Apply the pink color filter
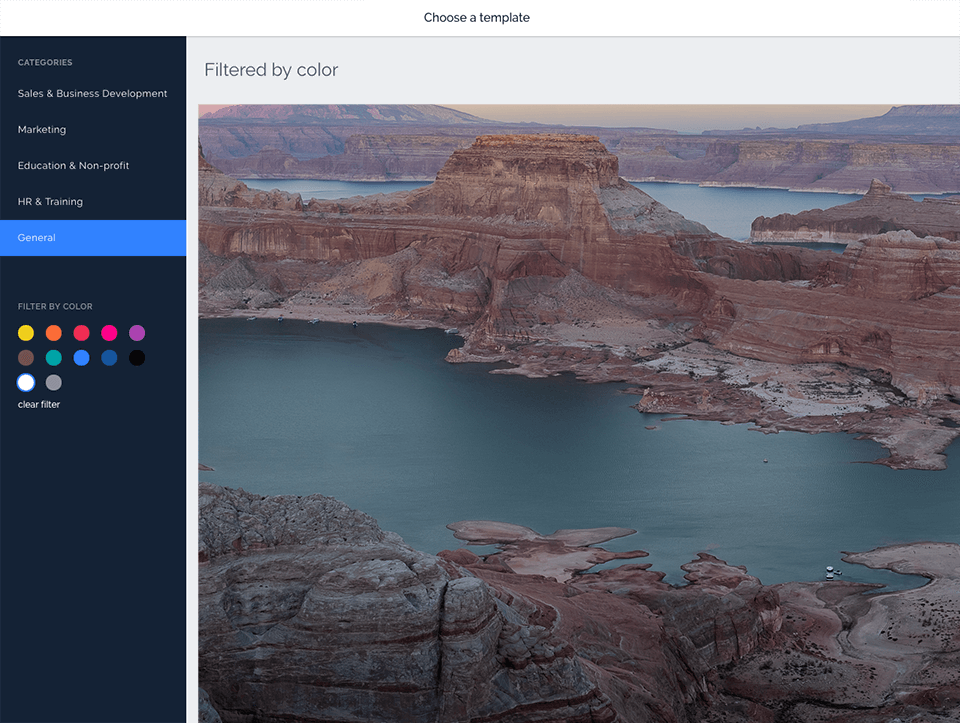 [109, 332]
